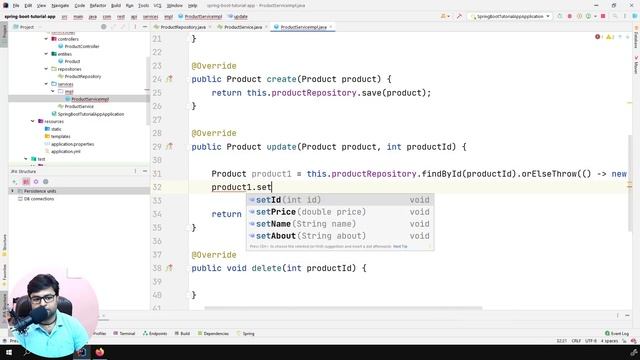Select Product entity class in tree
Image resolution: width=640 pixels, height=360 pixels.
(72, 62)
